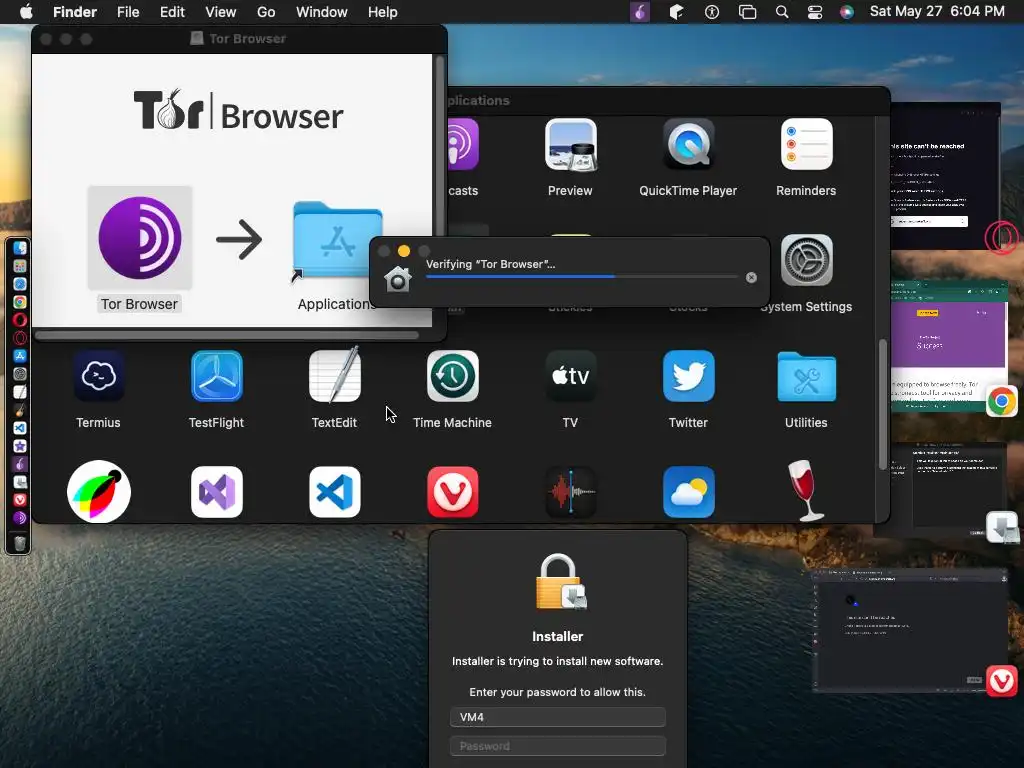Viewport: 1024px width, 768px height.
Task: Open the partially visible Podcasts icon in Applications
Action: (x=463, y=144)
